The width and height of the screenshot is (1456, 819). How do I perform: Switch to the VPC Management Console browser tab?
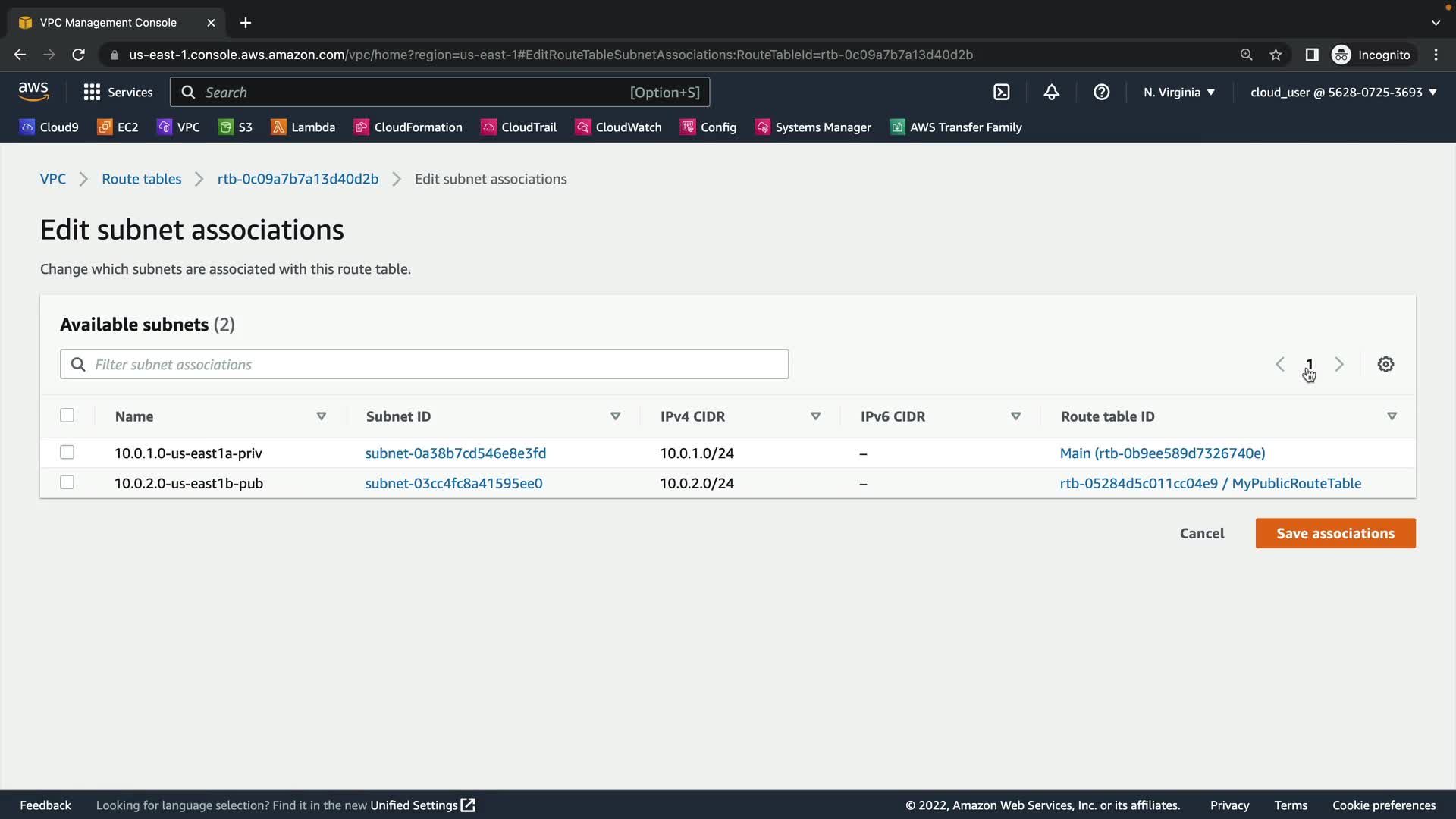pyautogui.click(x=108, y=23)
